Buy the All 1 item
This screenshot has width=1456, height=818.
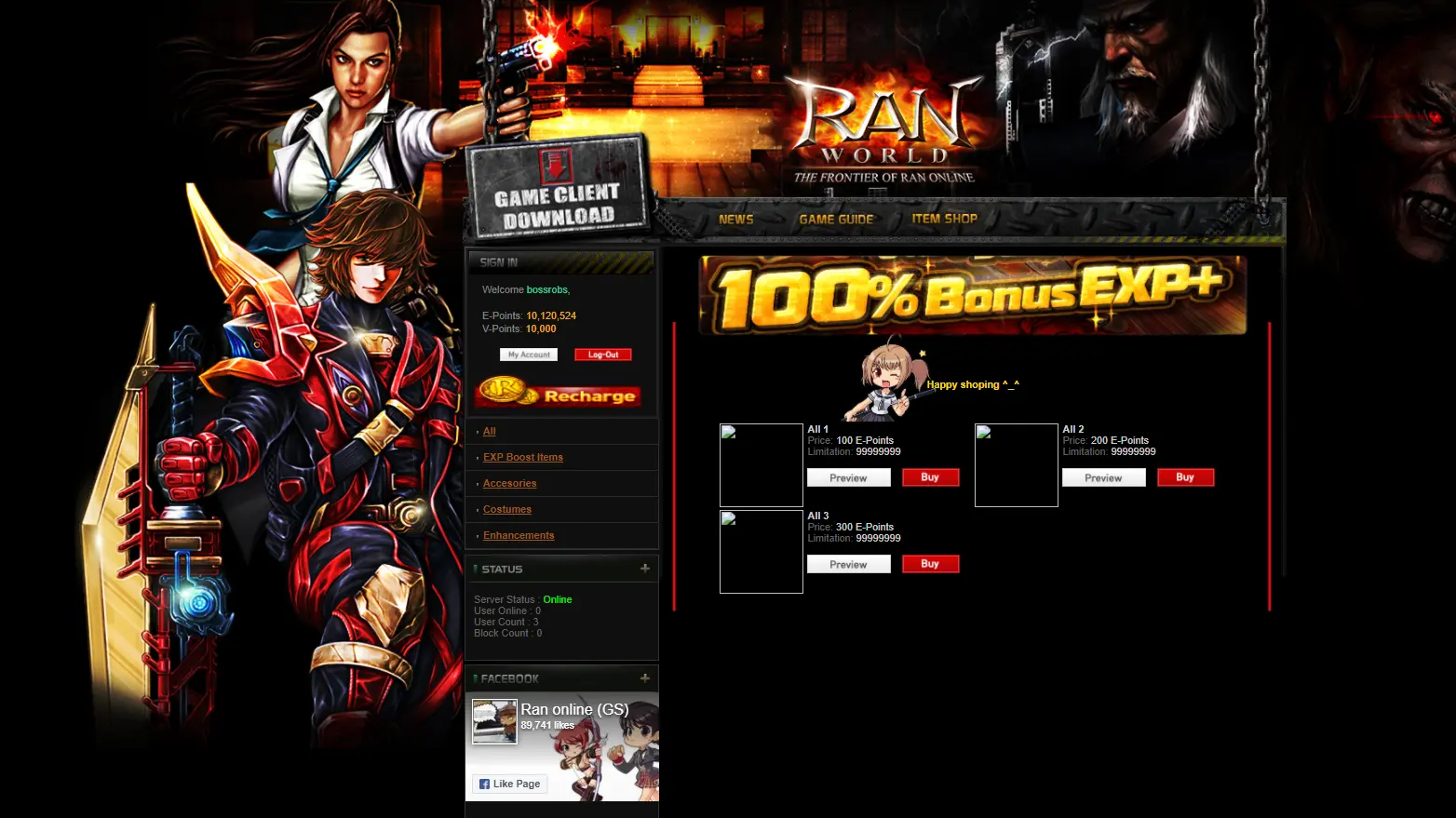[930, 477]
